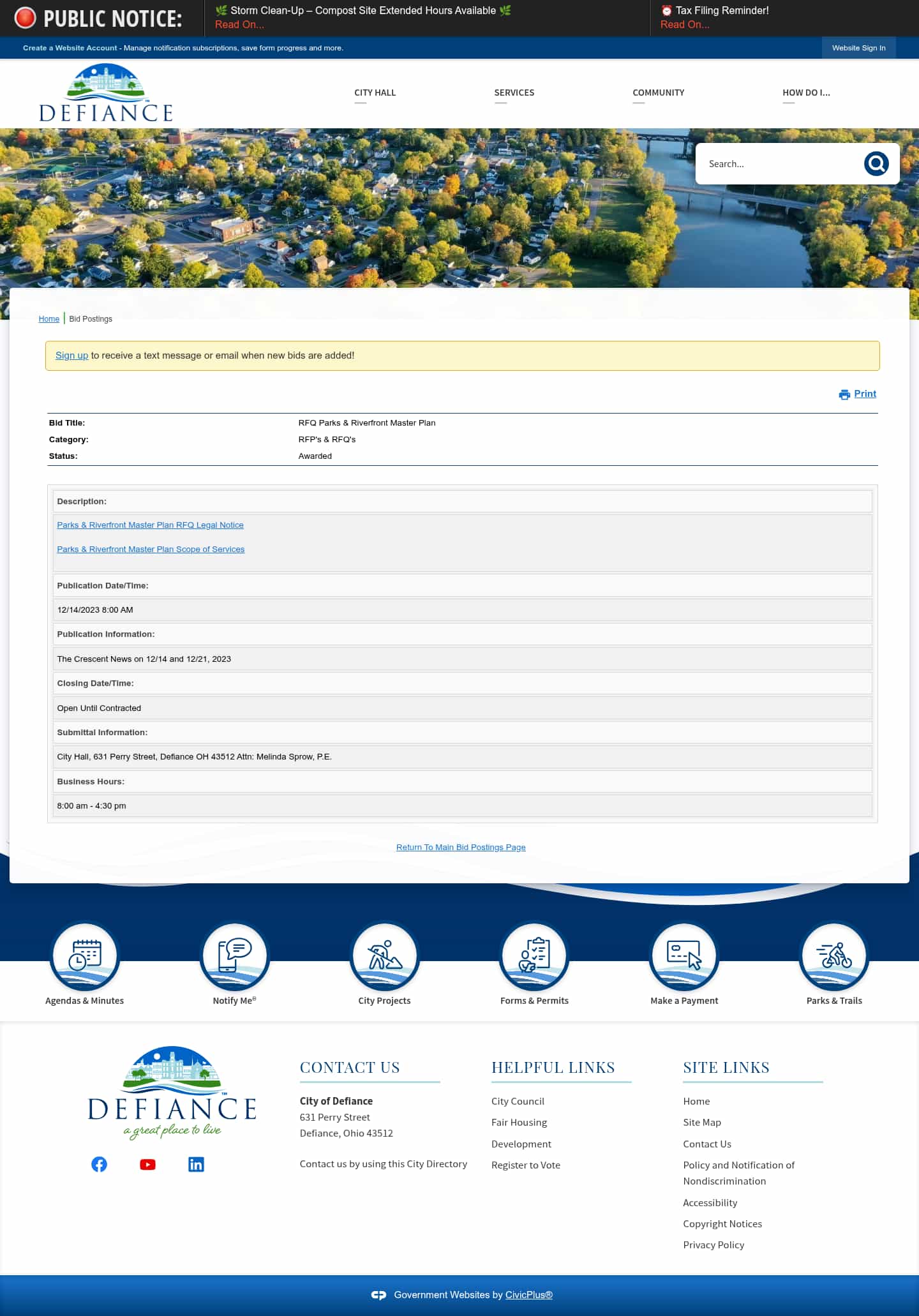Image resolution: width=919 pixels, height=1316 pixels.
Task: Click the Sign up link for bid notifications
Action: tap(71, 355)
